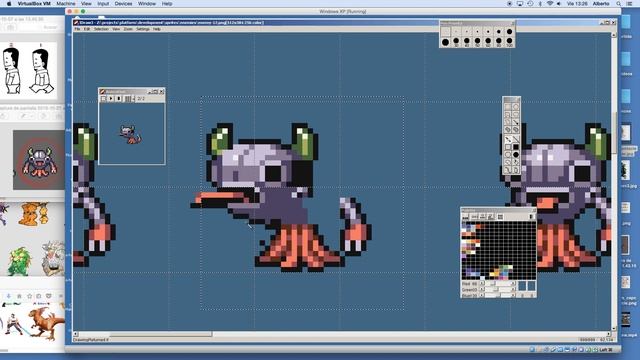640x360 pixels.
Task: Choose the brush size labeled 60
Action: (488, 42)
